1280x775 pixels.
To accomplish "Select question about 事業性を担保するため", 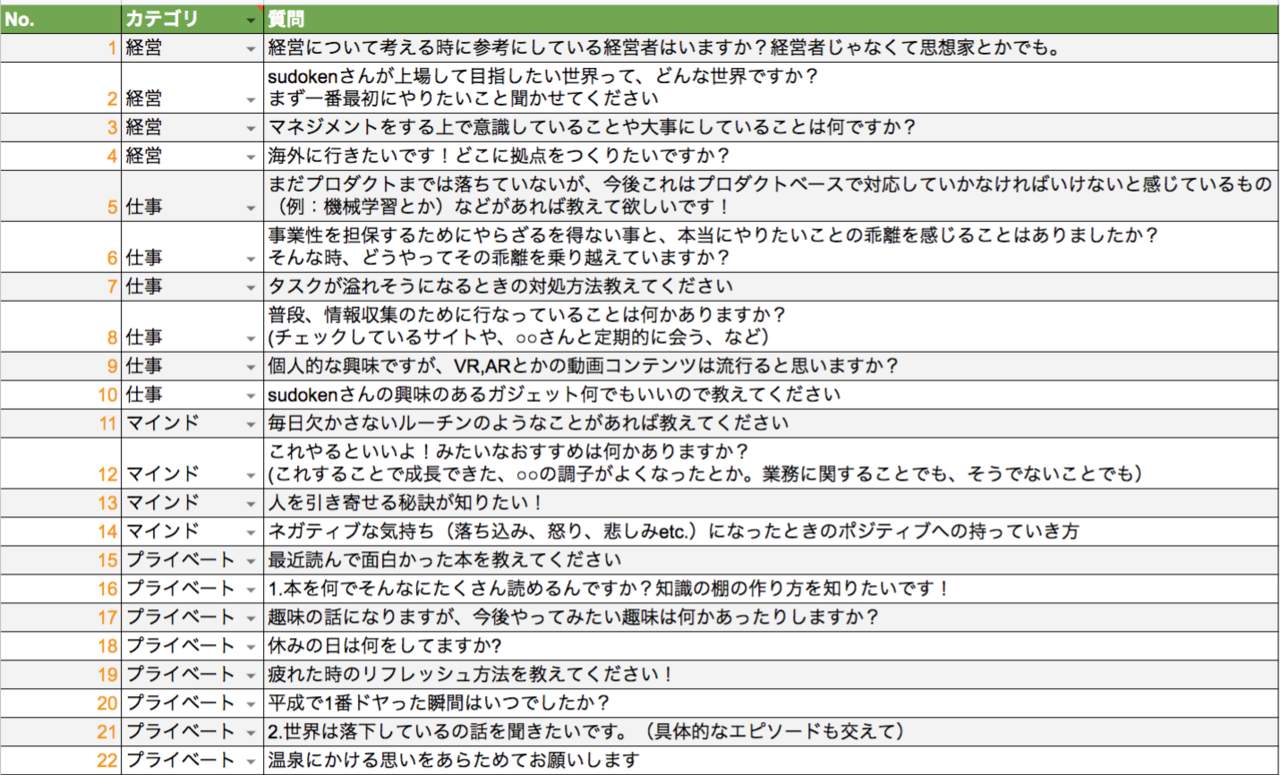I will 772,247.
